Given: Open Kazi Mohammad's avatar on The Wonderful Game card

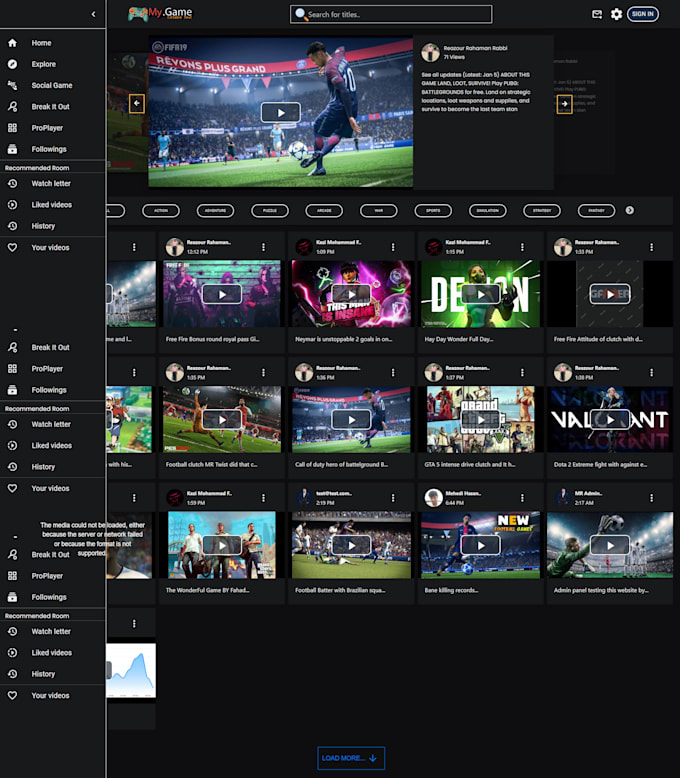Looking at the screenshot, I should coord(175,498).
